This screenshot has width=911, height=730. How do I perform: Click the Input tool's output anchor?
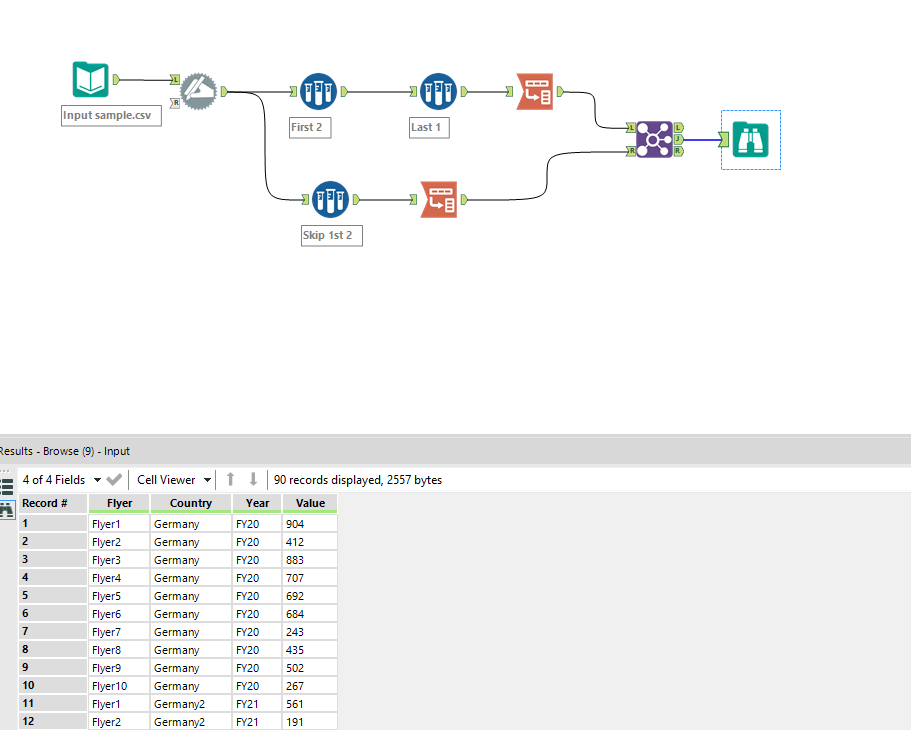coord(116,80)
